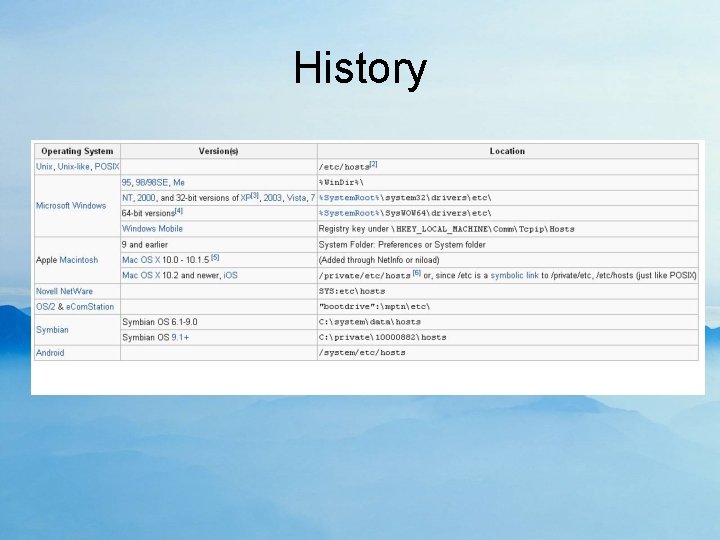Screen dimensions: 720x540
Task: Select the History slide title
Action: pyautogui.click(x=360, y=69)
